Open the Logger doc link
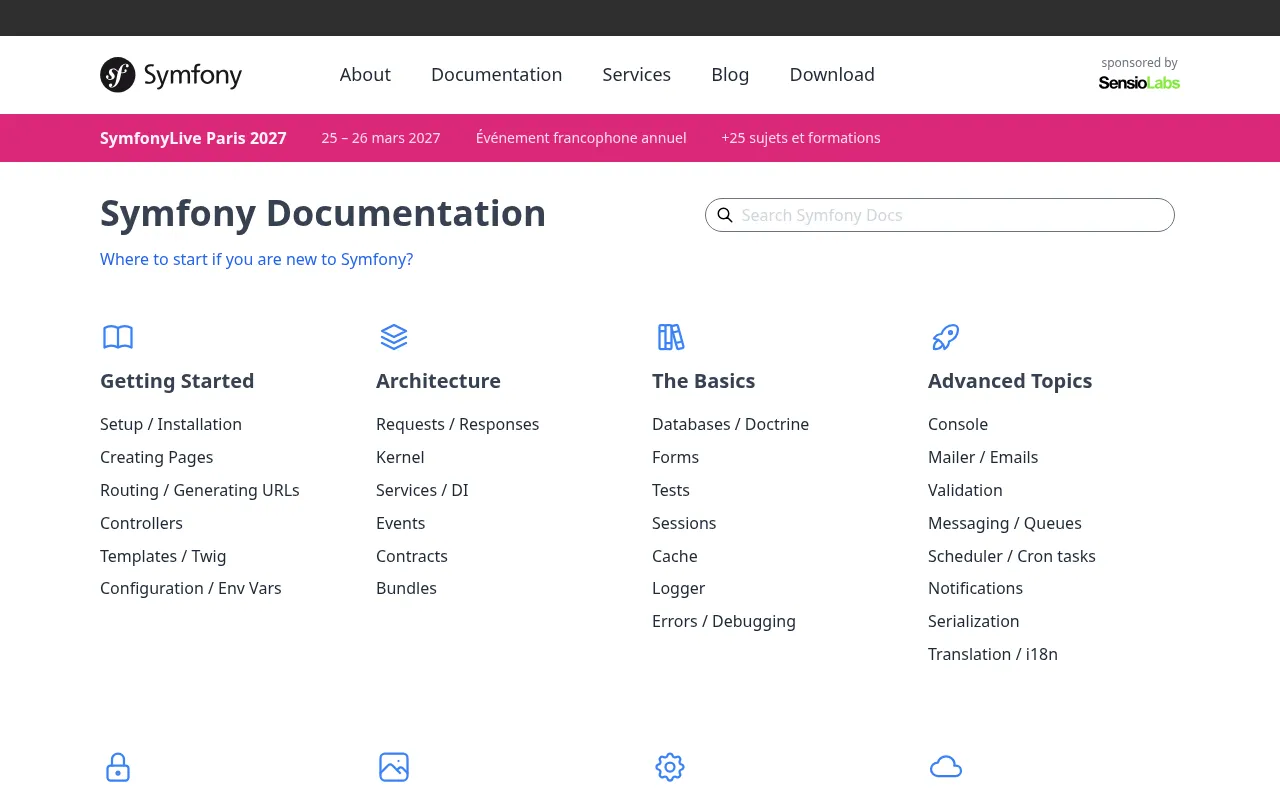This screenshot has width=1280, height=800. (678, 588)
